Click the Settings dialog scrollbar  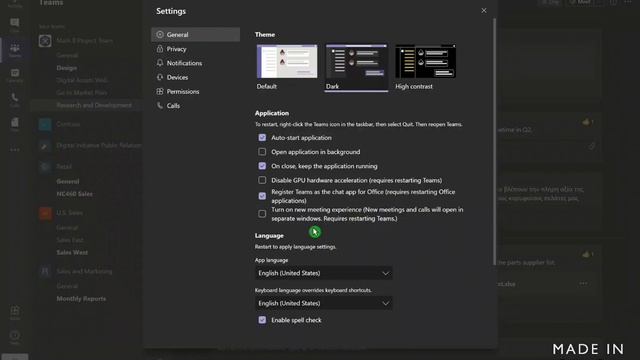pyautogui.click(x=495, y=141)
